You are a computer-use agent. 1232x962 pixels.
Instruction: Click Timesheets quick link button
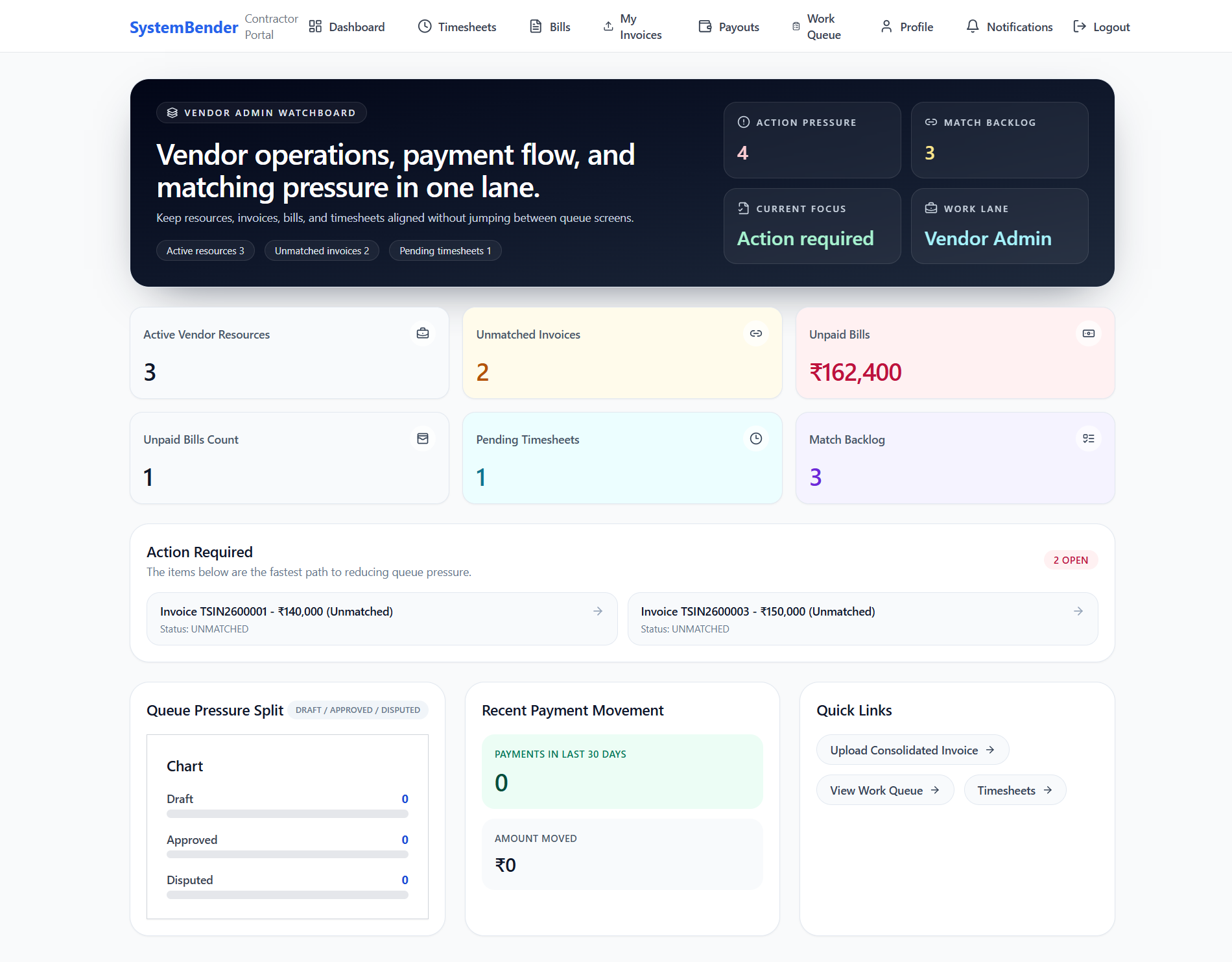coord(1015,790)
